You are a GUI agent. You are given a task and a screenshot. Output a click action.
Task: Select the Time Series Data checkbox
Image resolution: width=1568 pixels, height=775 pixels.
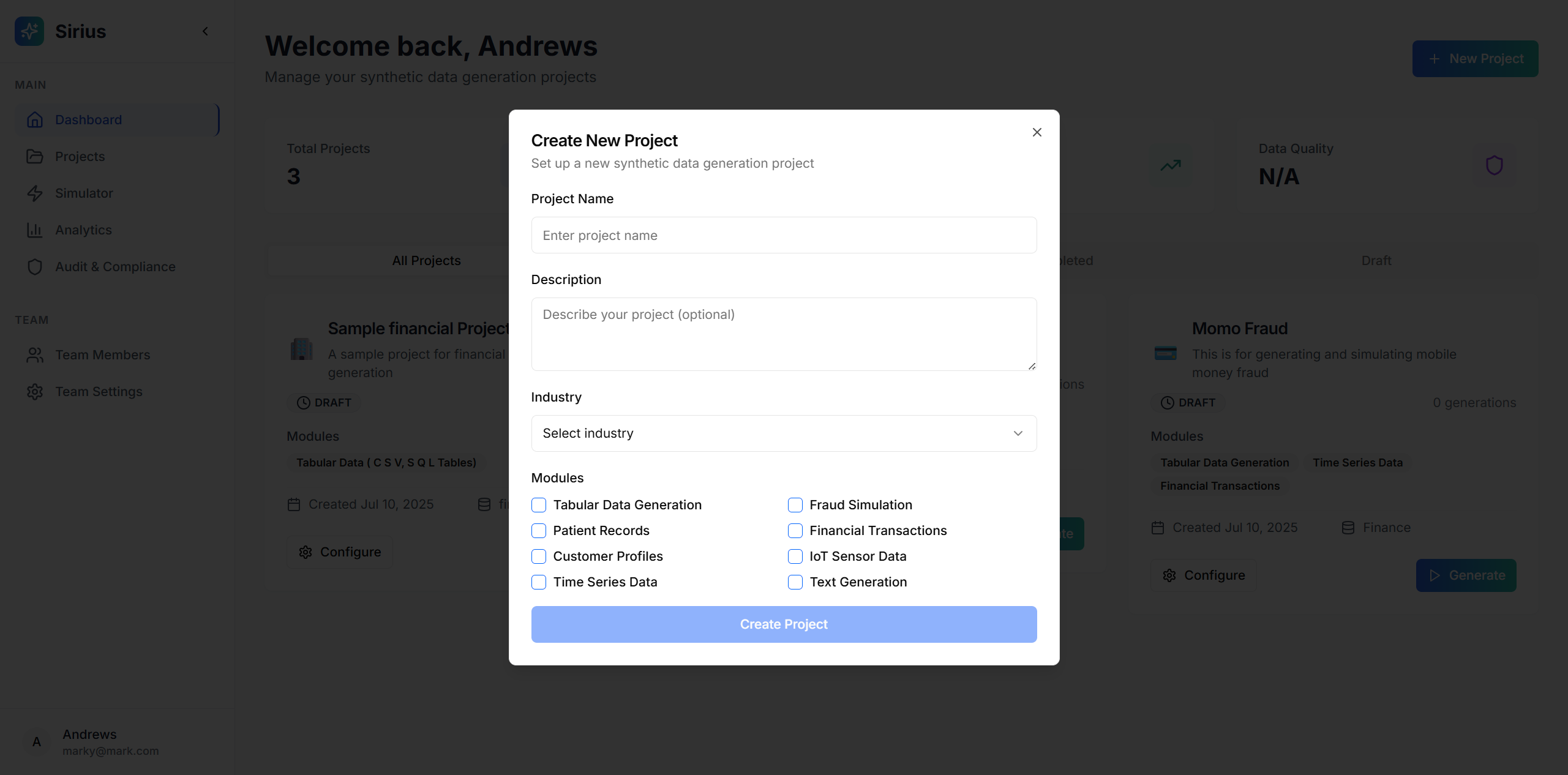pyautogui.click(x=539, y=582)
